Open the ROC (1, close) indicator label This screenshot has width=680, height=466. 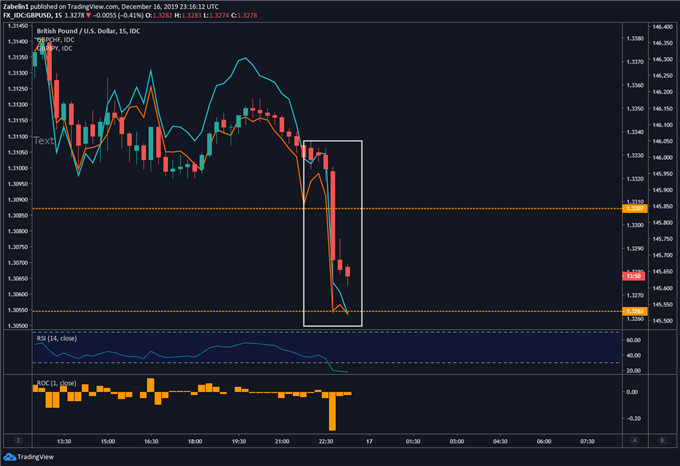[56, 383]
